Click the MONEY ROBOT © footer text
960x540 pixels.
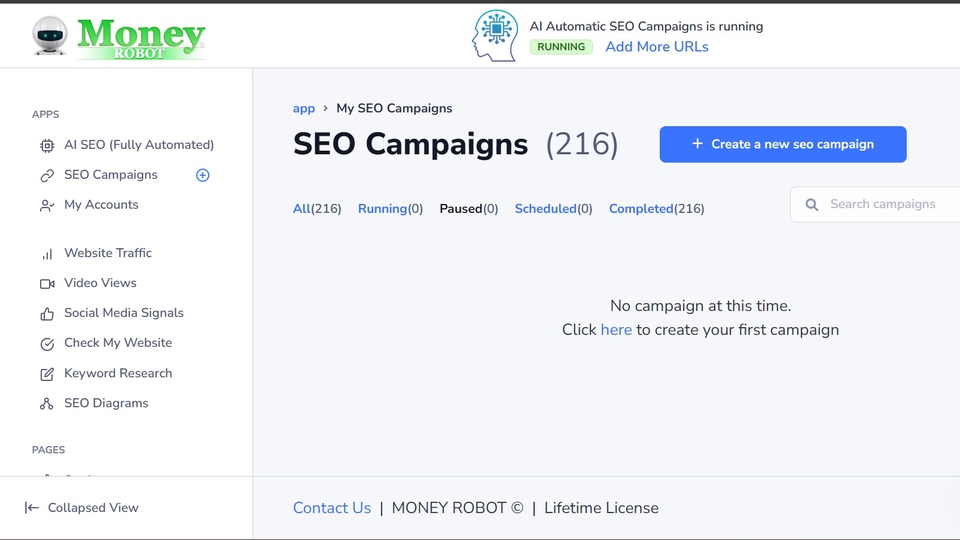[x=457, y=508]
